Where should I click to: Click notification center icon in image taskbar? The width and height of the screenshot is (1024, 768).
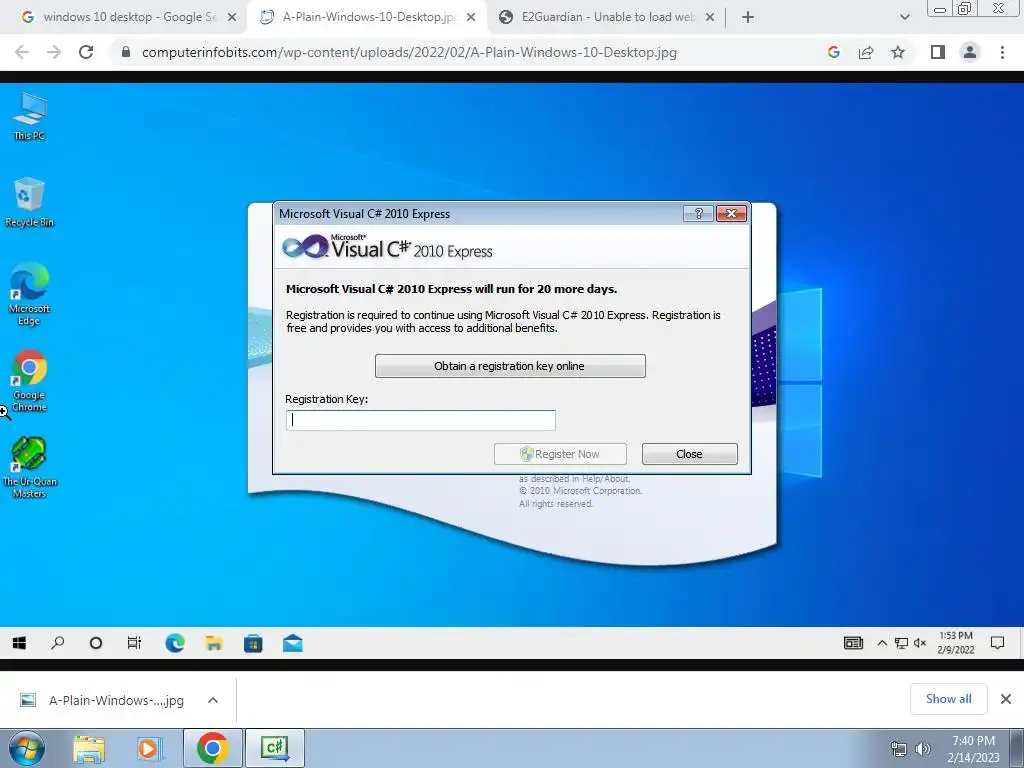[x=997, y=643]
